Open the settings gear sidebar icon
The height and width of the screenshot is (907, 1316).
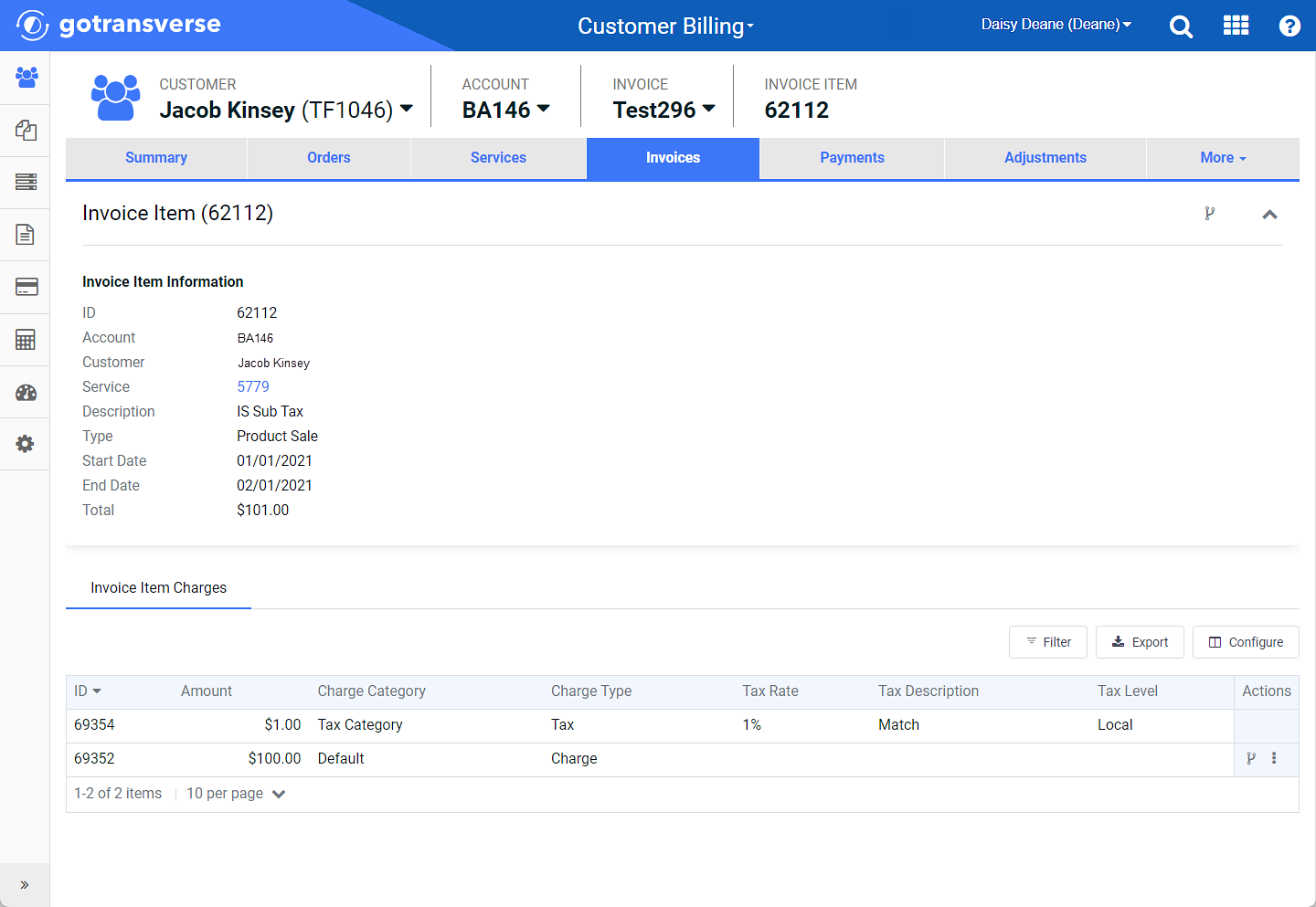pyautogui.click(x=26, y=444)
